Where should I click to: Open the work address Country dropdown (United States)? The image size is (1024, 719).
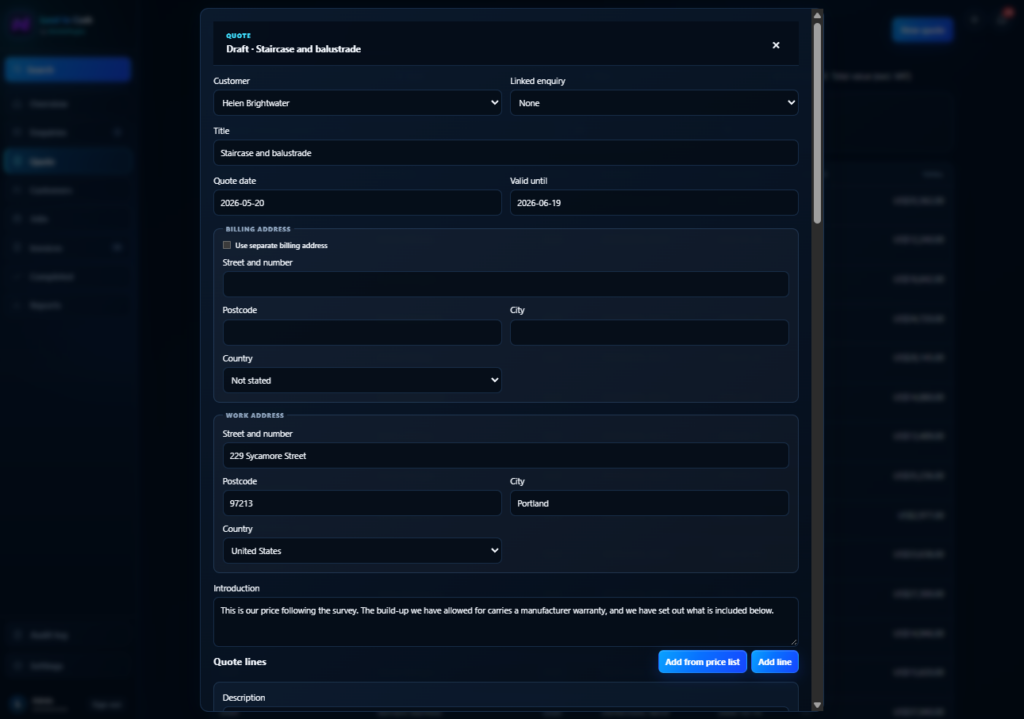point(362,551)
